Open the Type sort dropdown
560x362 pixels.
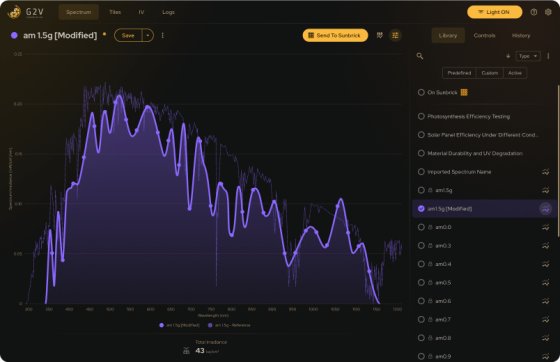click(x=528, y=56)
